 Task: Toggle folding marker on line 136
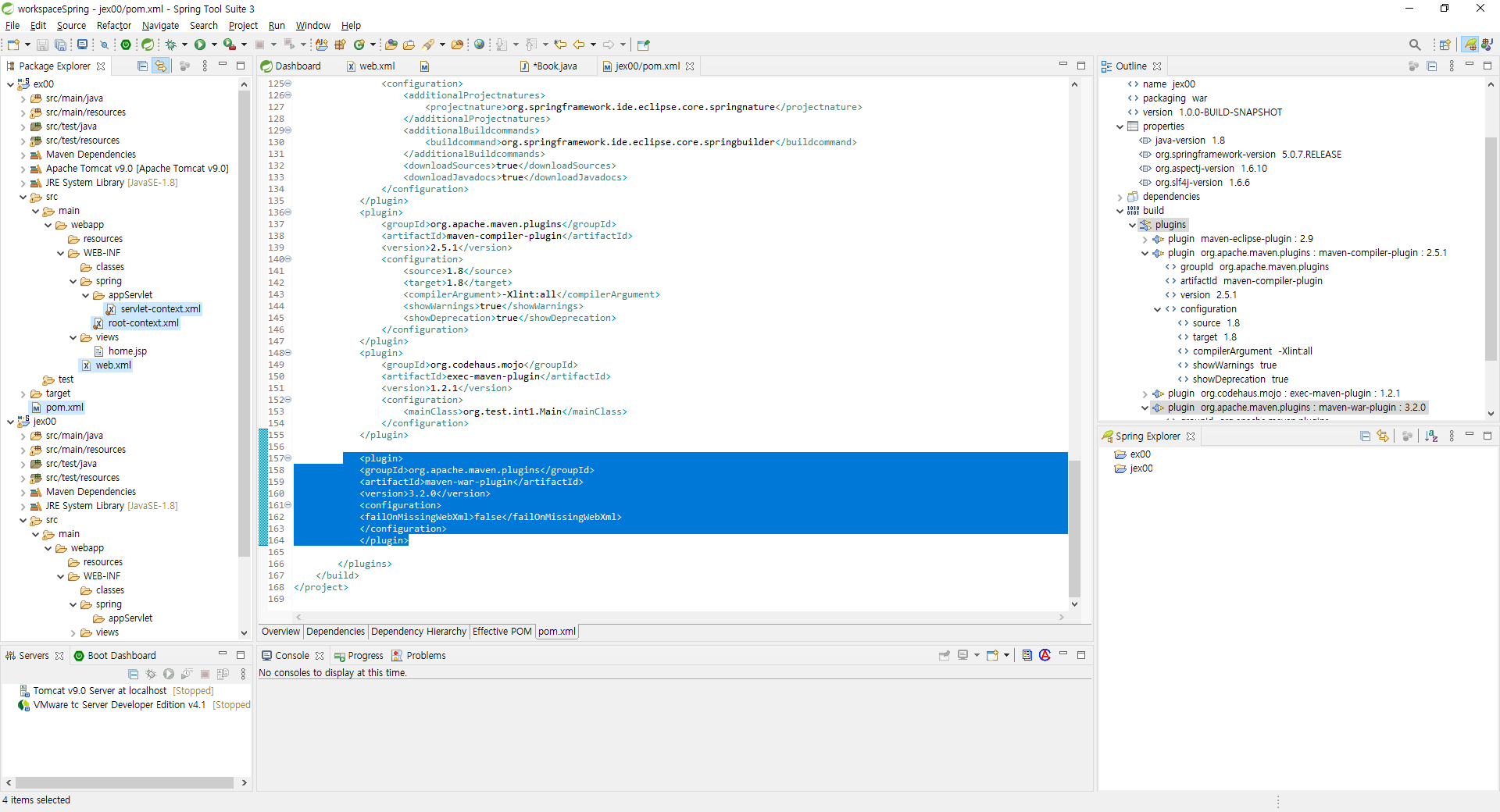(x=287, y=212)
